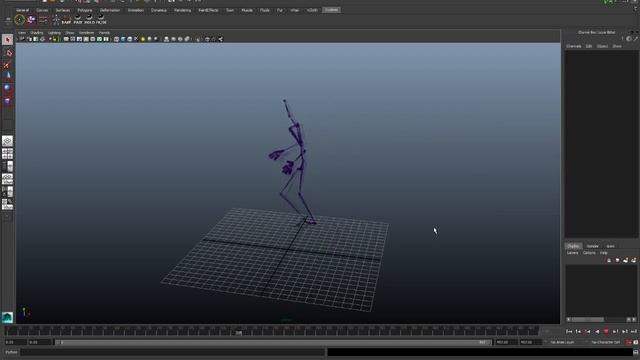Choose the Lasso Select tool
640x360 pixels.
[7, 53]
